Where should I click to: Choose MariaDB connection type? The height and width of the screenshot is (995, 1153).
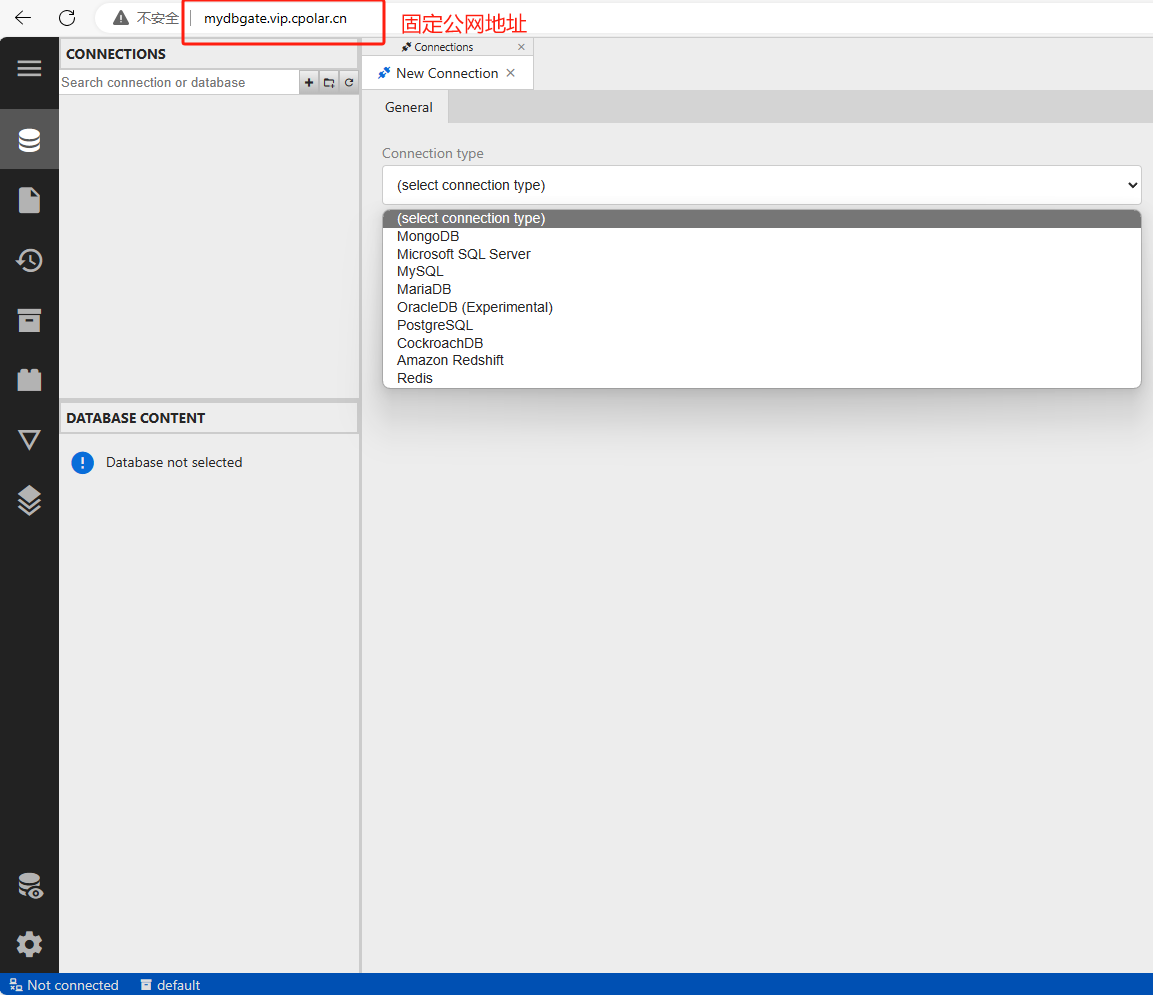pos(761,289)
